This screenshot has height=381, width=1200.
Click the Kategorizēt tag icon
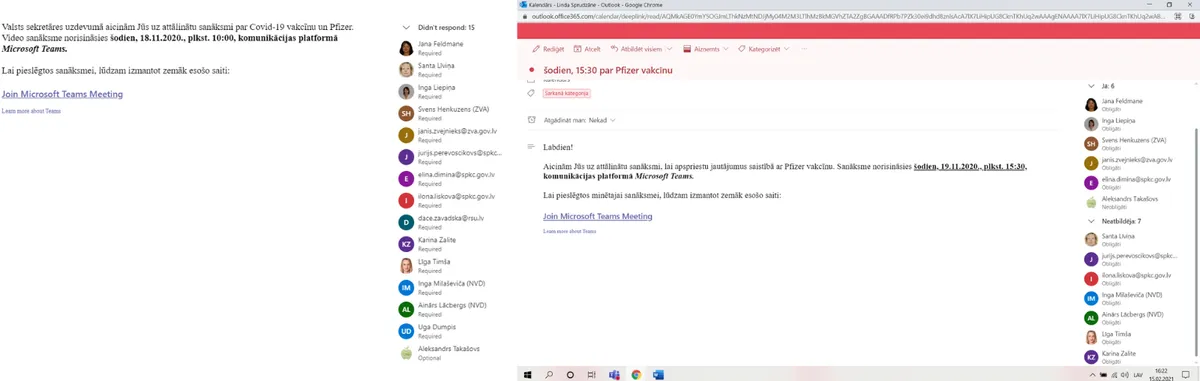coord(741,49)
